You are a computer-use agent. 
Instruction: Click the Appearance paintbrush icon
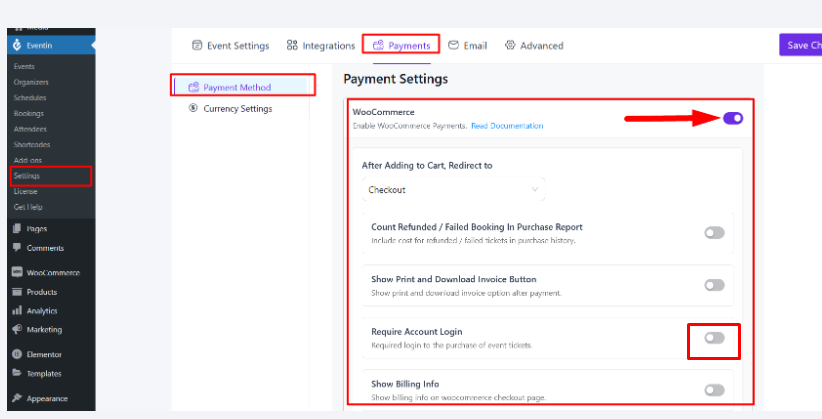click(17, 398)
